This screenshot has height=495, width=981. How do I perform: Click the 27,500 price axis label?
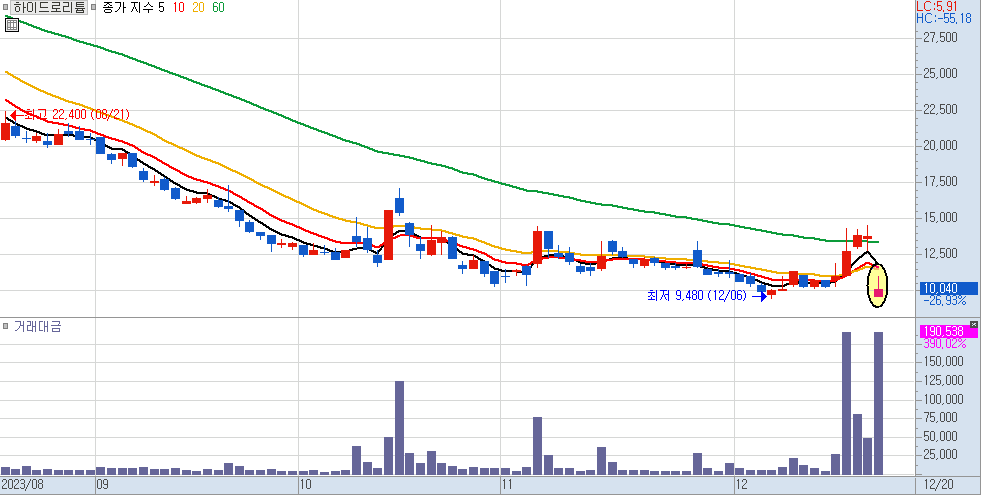coord(940,38)
